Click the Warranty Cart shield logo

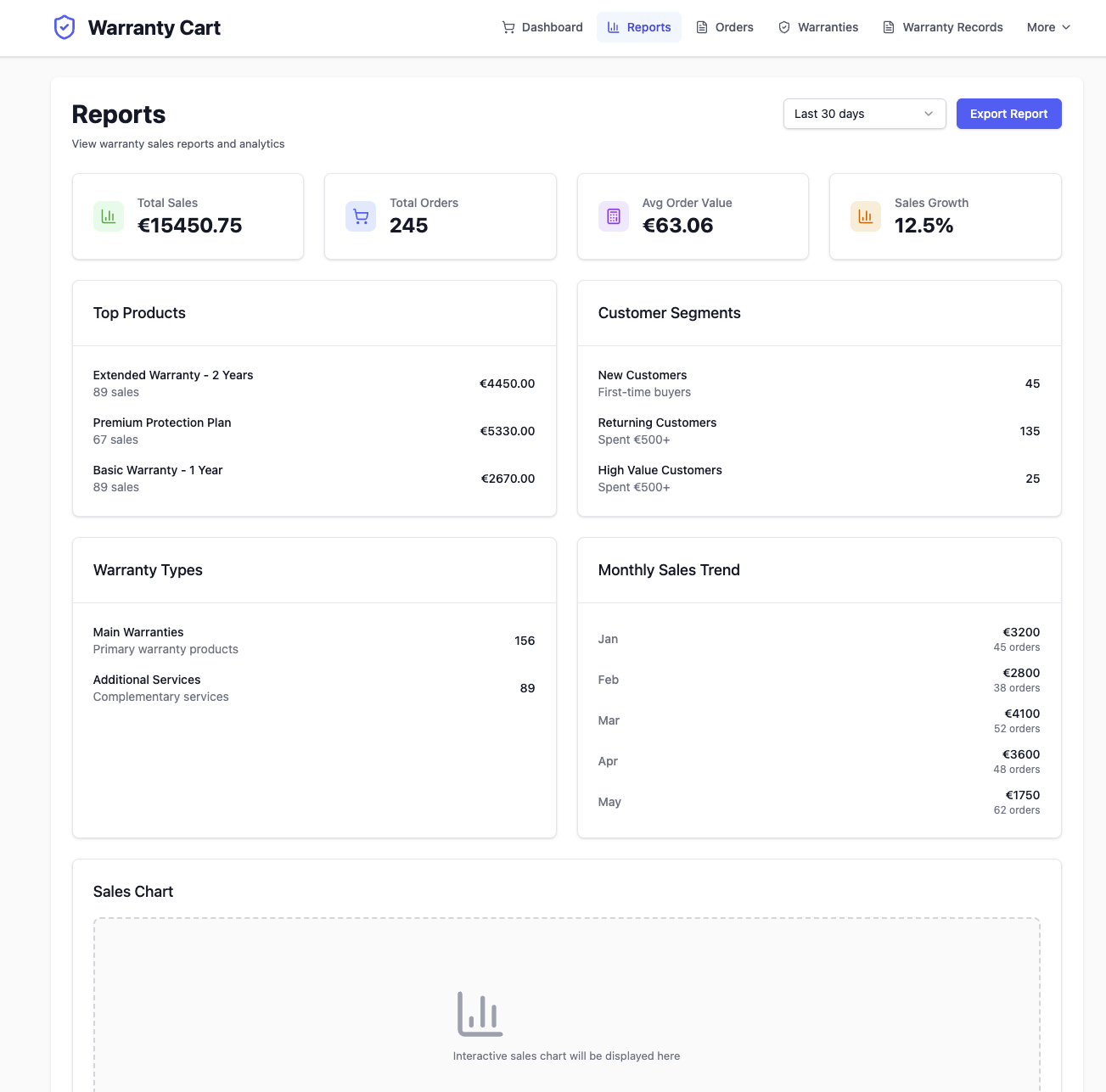(65, 26)
